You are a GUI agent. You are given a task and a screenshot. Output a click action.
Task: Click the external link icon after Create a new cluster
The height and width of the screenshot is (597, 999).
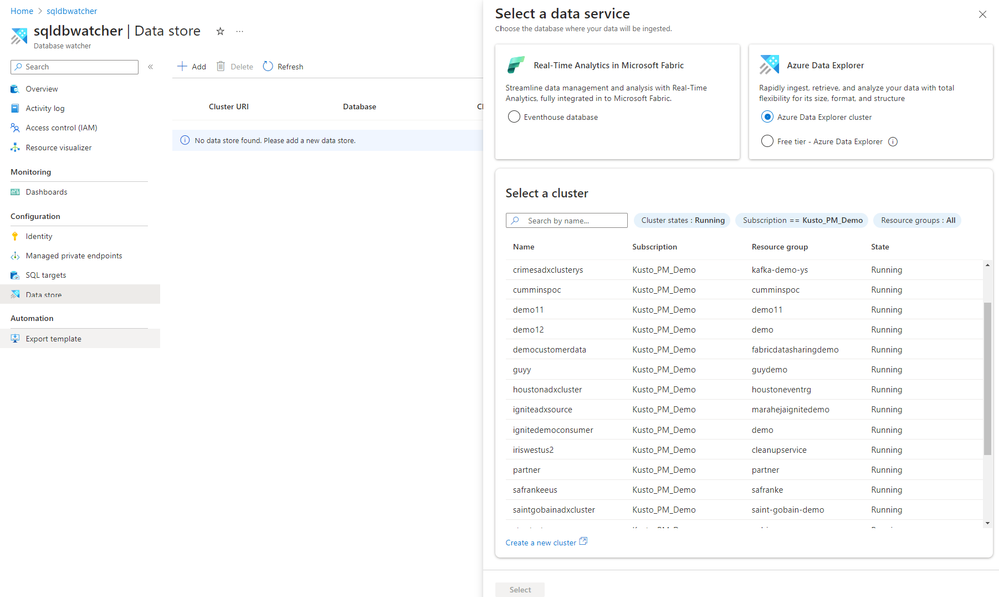pos(583,542)
